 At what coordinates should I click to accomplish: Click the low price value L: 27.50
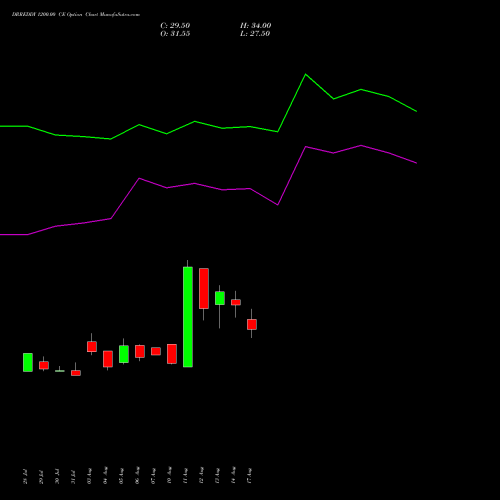(255, 34)
